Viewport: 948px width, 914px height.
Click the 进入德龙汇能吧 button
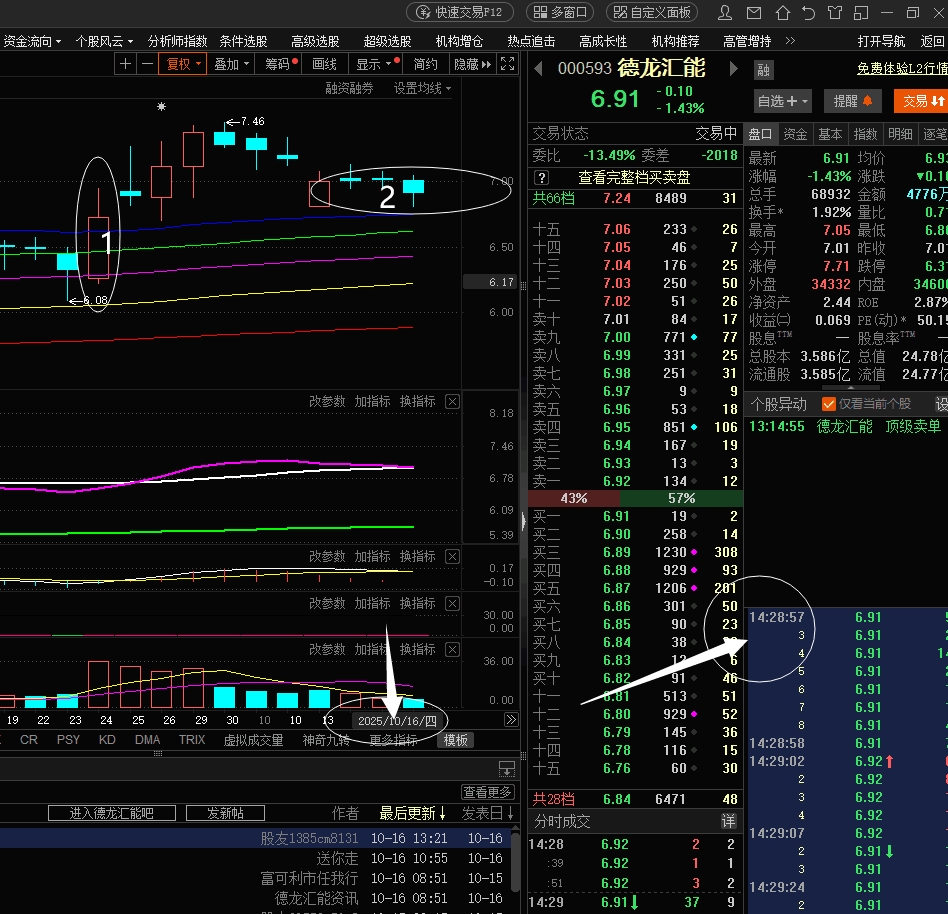click(x=112, y=813)
